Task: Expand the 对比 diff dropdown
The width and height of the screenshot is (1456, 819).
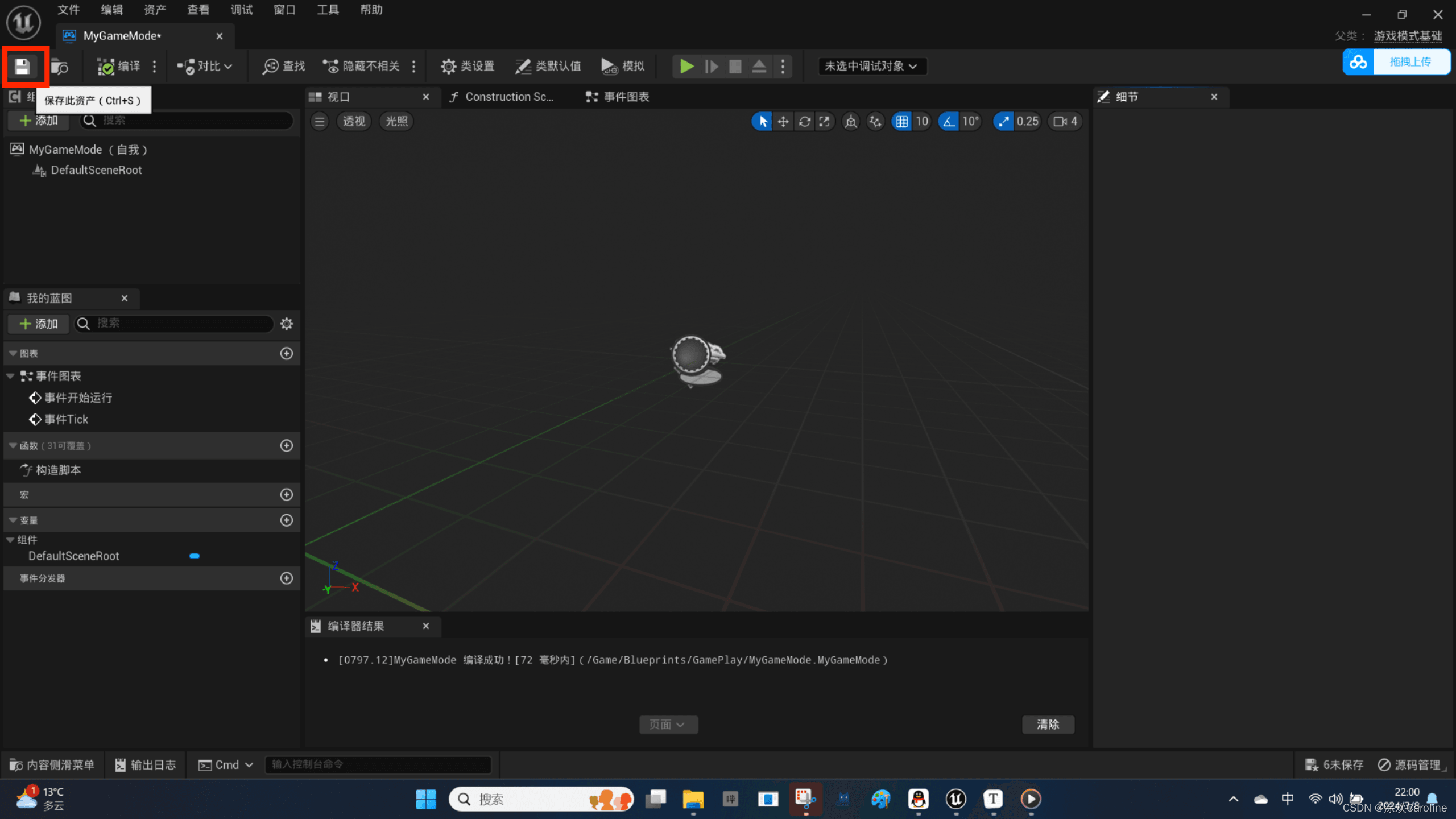Action: (205, 66)
